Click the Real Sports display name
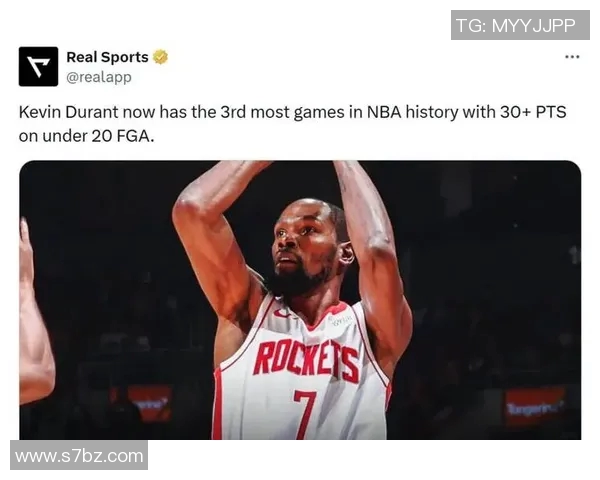This screenshot has width=600, height=480. [107, 57]
